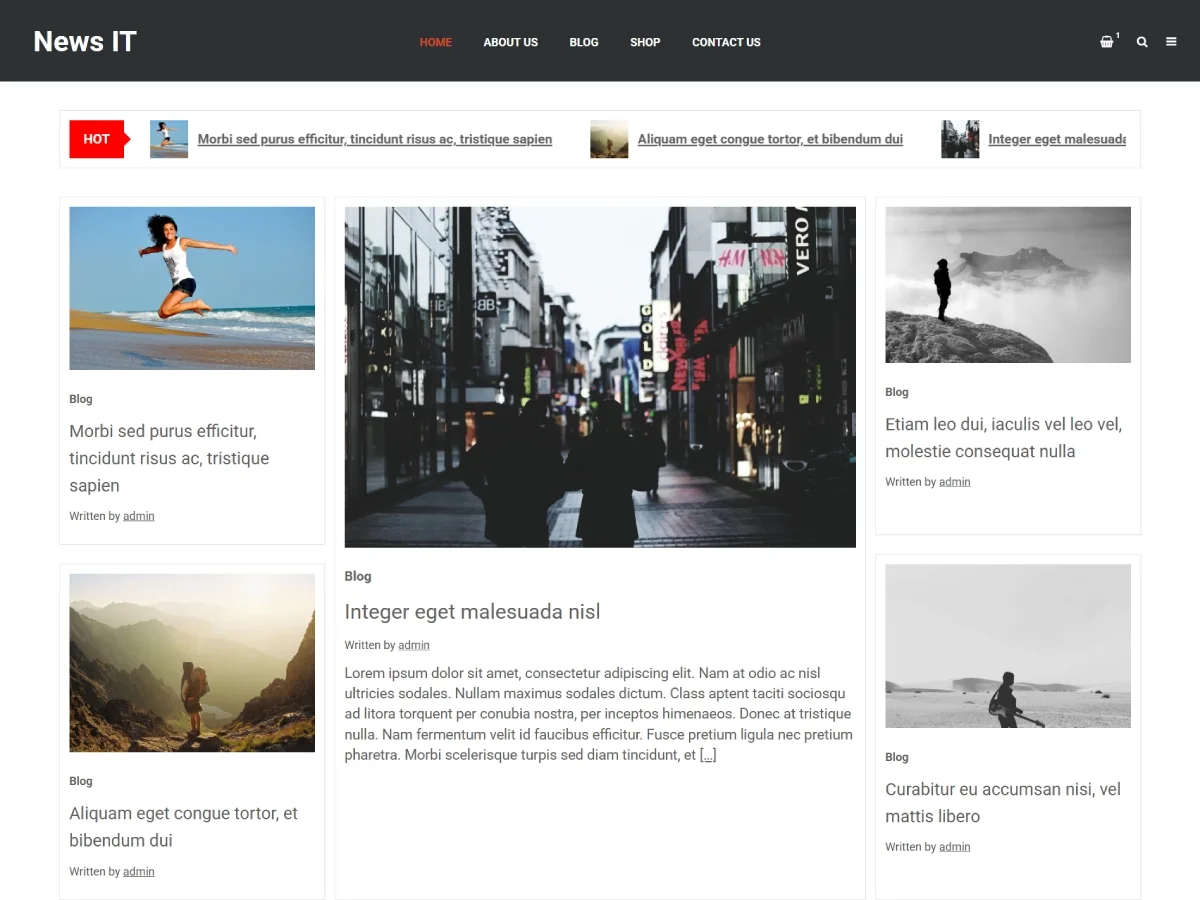Open the hamburger menu icon
The image size is (1200, 900).
1171,42
